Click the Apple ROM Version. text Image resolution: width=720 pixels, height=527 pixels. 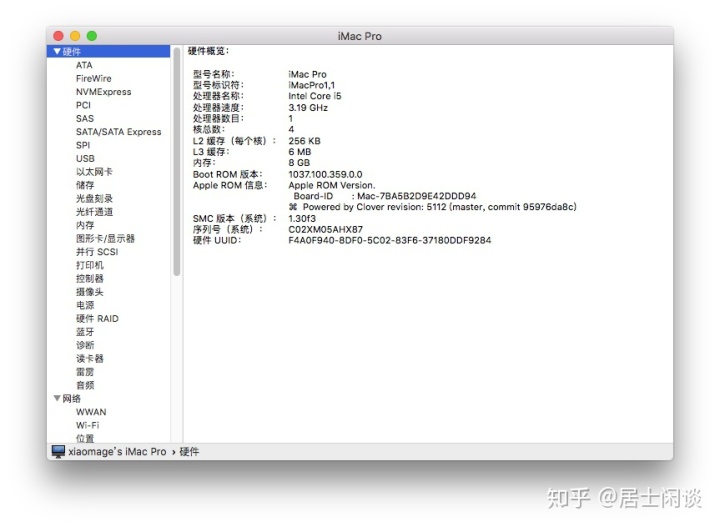pos(332,185)
